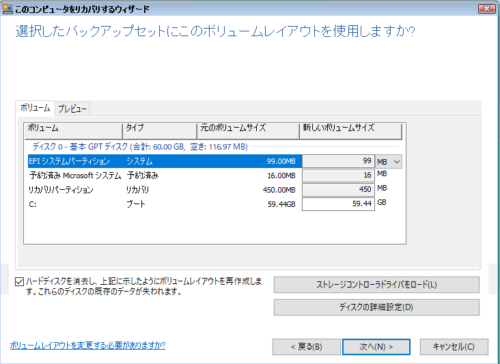This screenshot has width=500, height=364.
Task: Open the MB unit dropdown for EFI partition
Action: coord(388,162)
